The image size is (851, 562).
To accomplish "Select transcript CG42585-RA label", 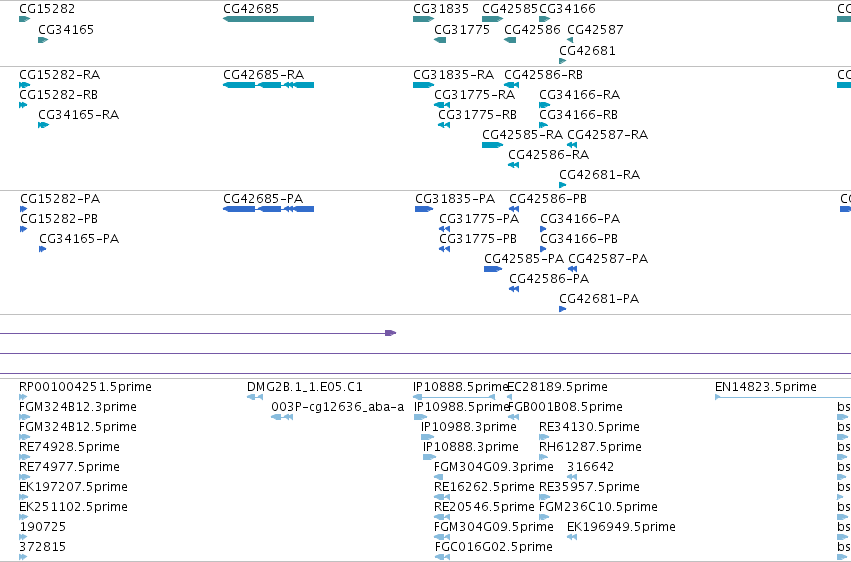I will point(523,135).
